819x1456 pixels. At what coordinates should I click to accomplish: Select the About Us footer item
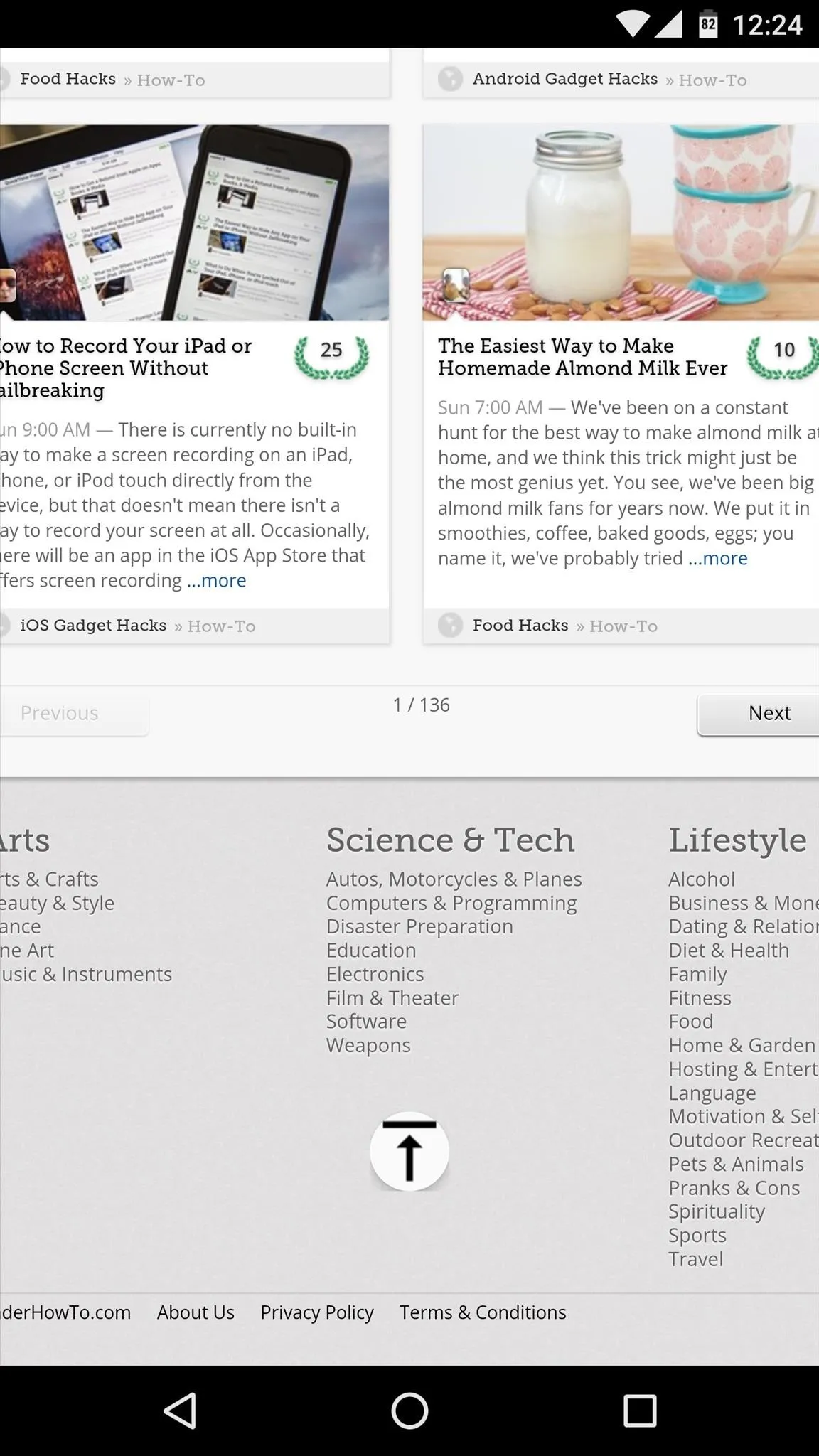point(196,1312)
